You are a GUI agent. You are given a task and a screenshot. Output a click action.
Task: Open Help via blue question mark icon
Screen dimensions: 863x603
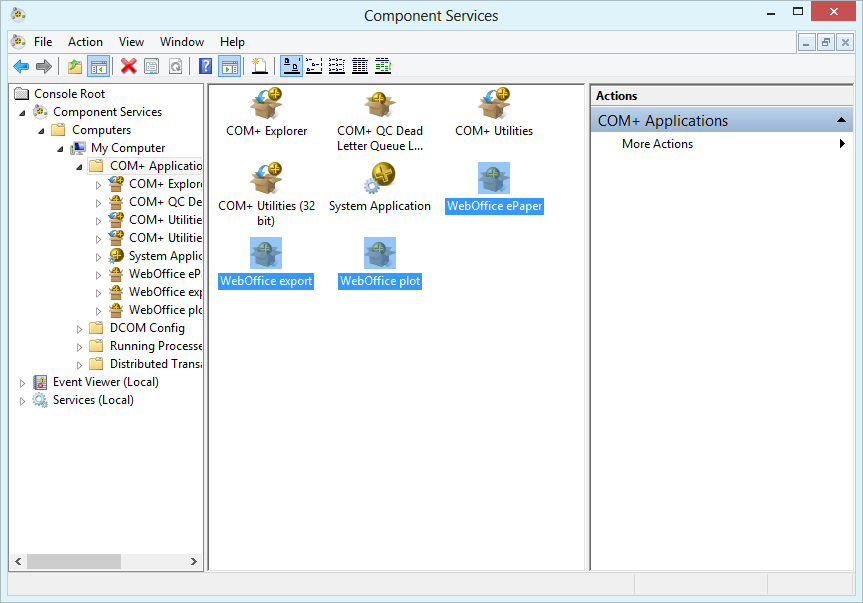(205, 66)
